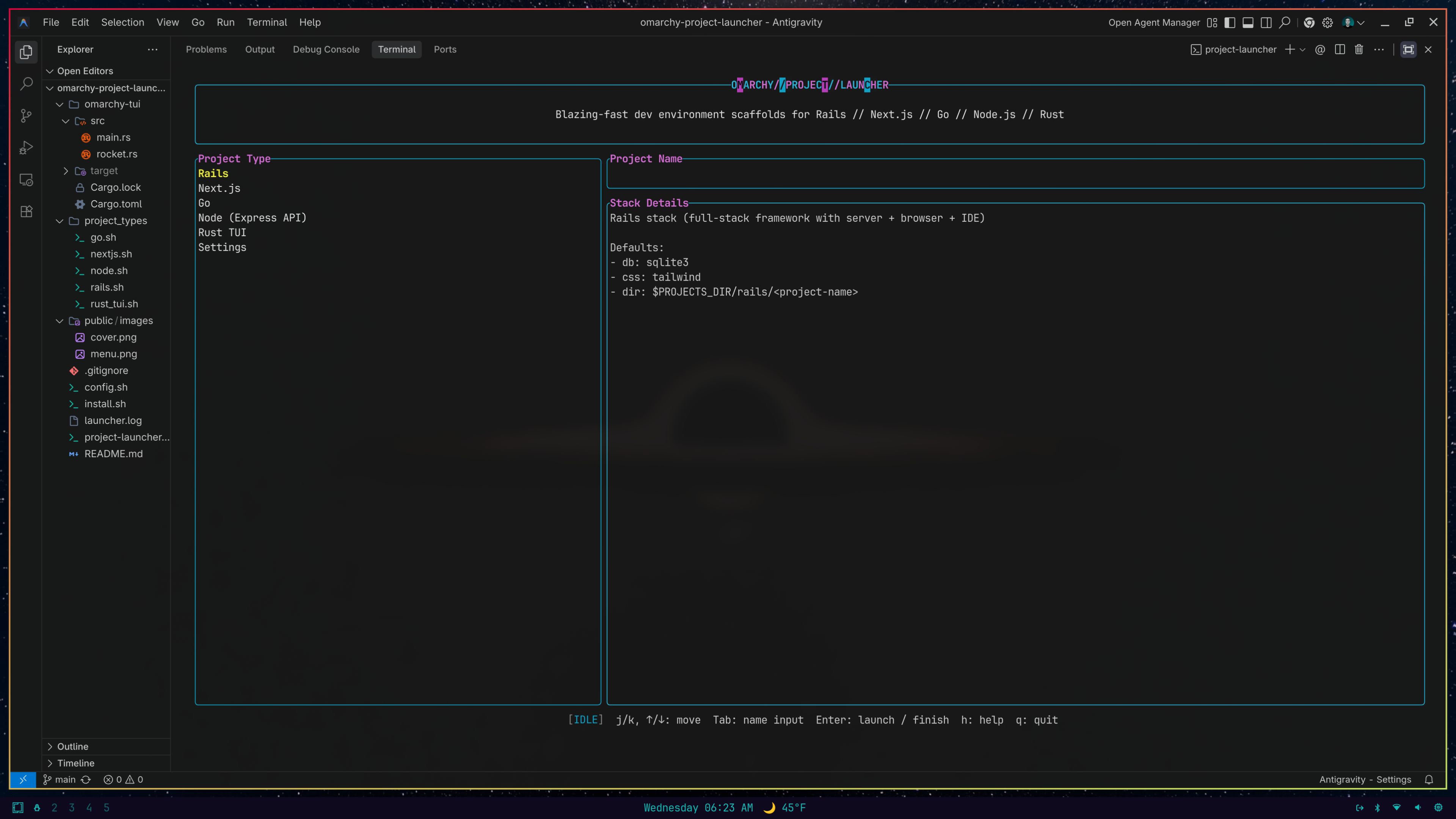
Task: Open the Source Control view
Action: [x=26, y=116]
